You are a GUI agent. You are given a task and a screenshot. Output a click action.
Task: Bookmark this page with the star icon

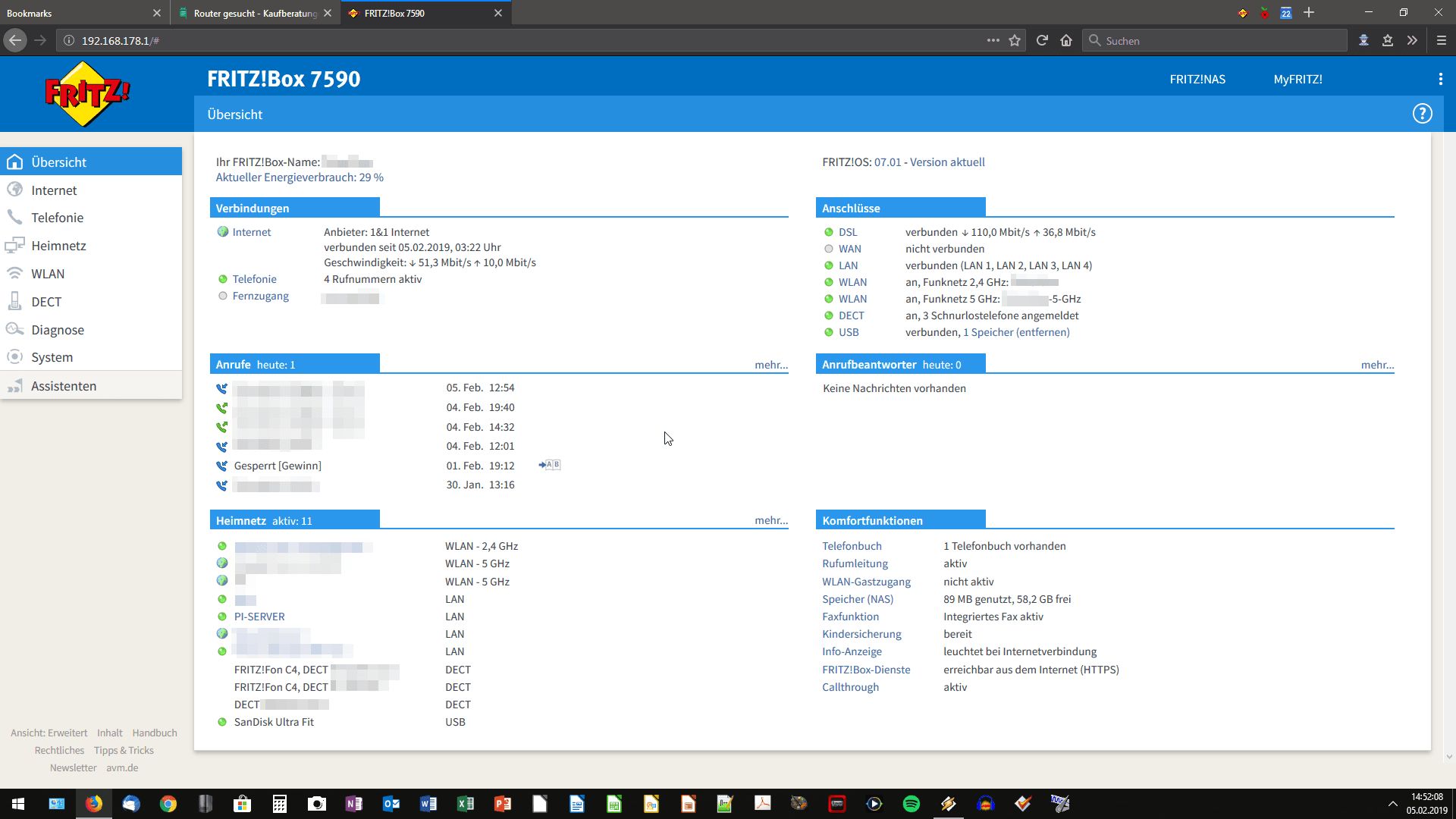point(1015,40)
